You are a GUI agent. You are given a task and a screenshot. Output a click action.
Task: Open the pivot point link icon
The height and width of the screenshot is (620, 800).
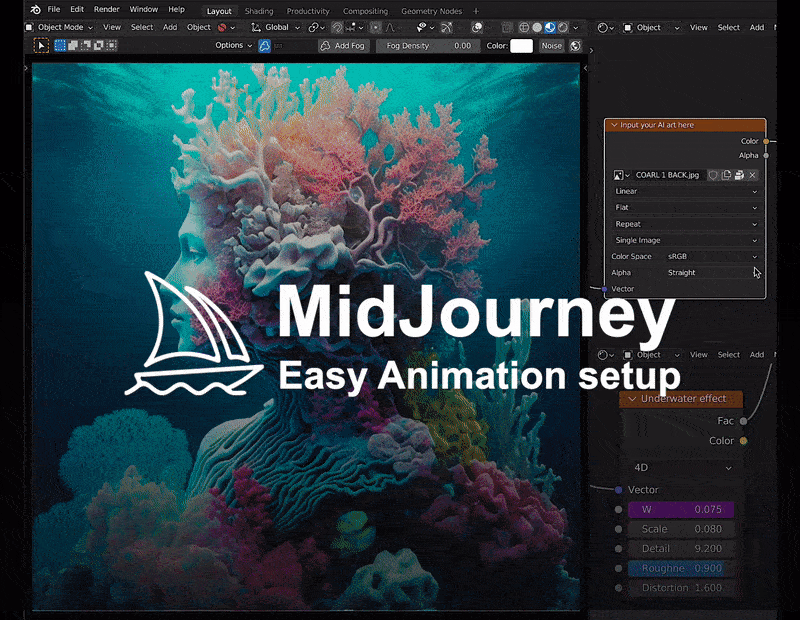click(314, 28)
